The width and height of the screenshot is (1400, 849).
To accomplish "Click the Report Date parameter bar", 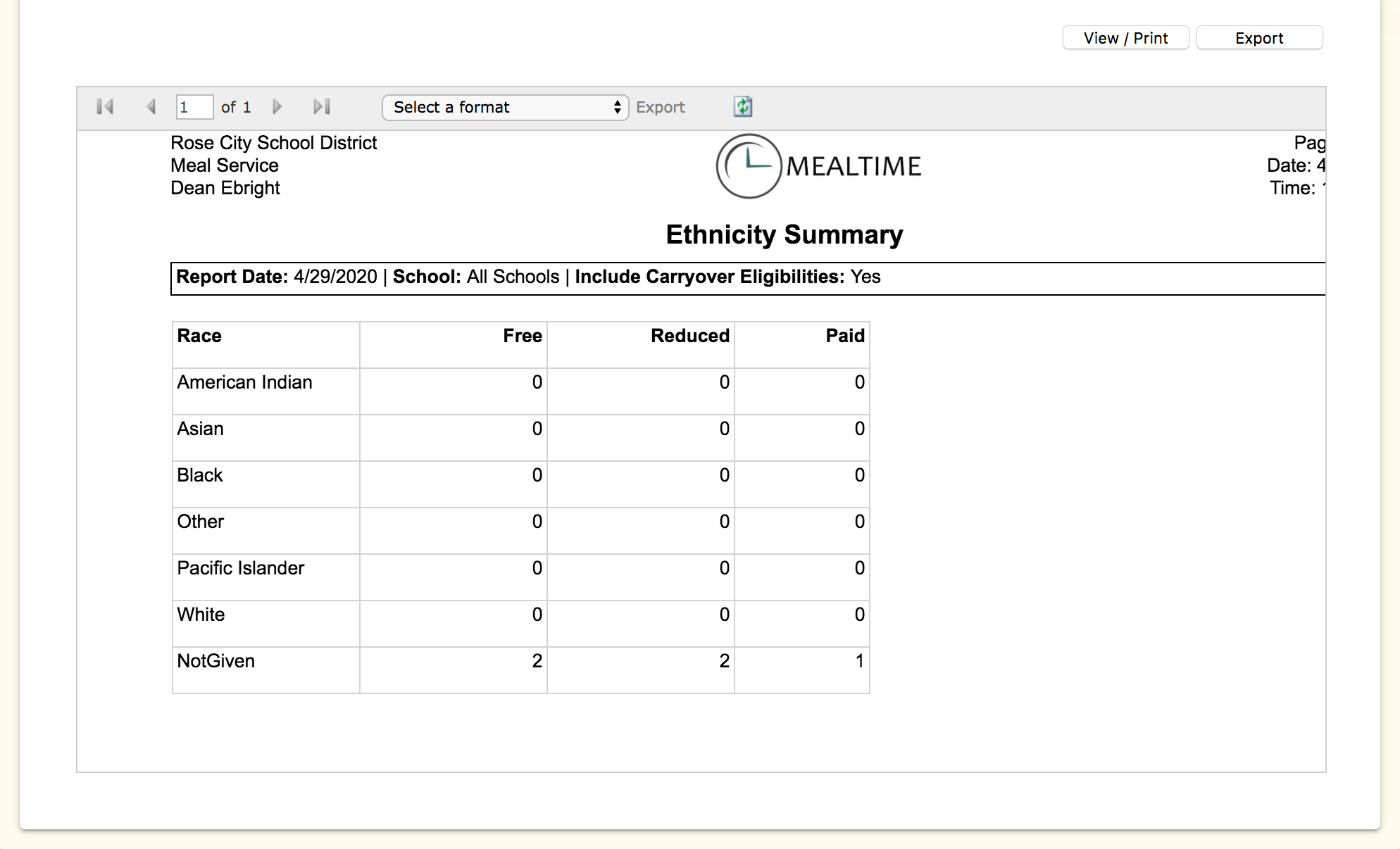I will (528, 277).
